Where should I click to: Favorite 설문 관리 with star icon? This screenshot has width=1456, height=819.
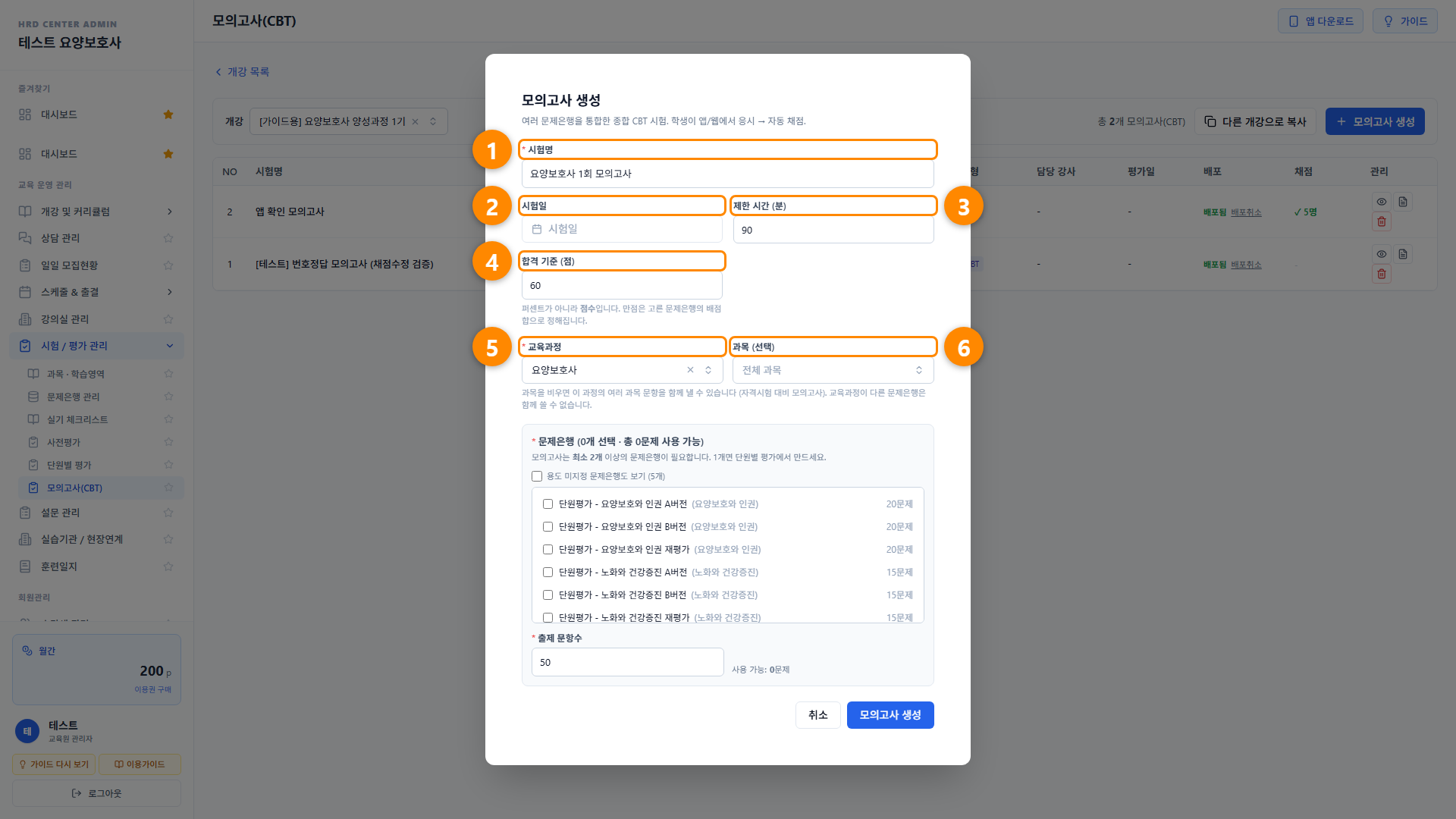(x=168, y=513)
